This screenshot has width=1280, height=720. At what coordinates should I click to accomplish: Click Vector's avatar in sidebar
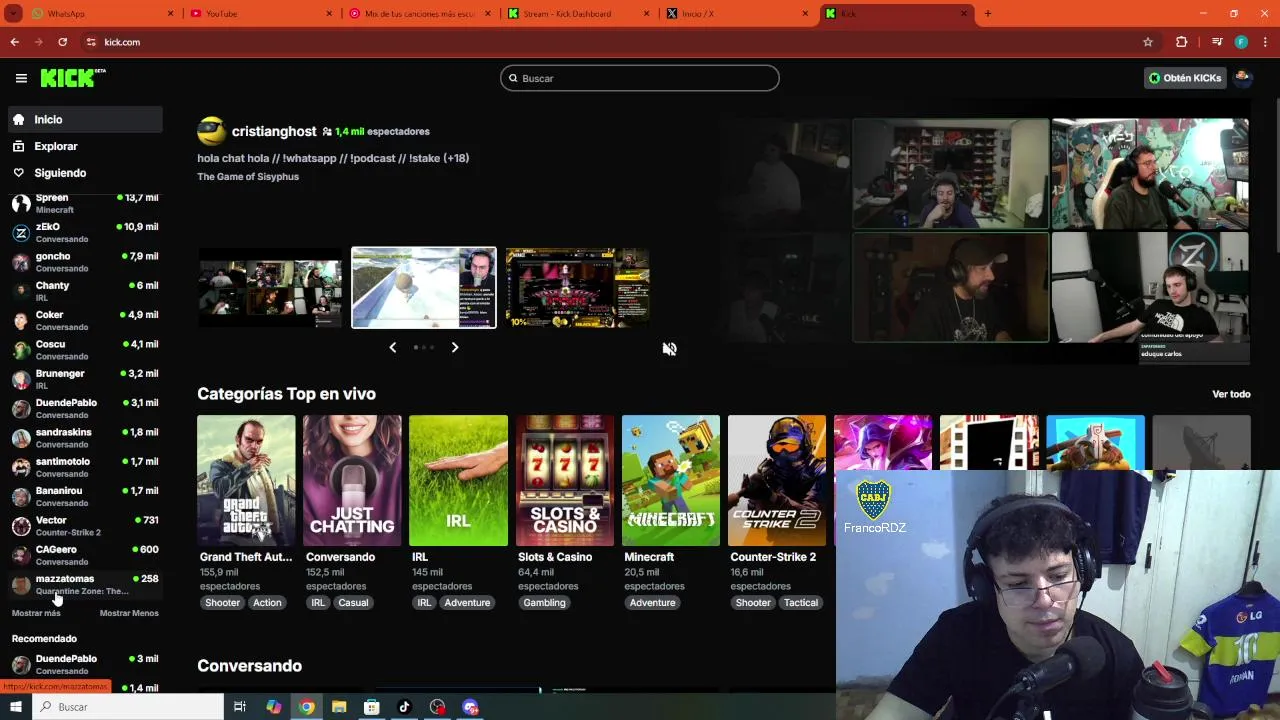(x=21, y=526)
